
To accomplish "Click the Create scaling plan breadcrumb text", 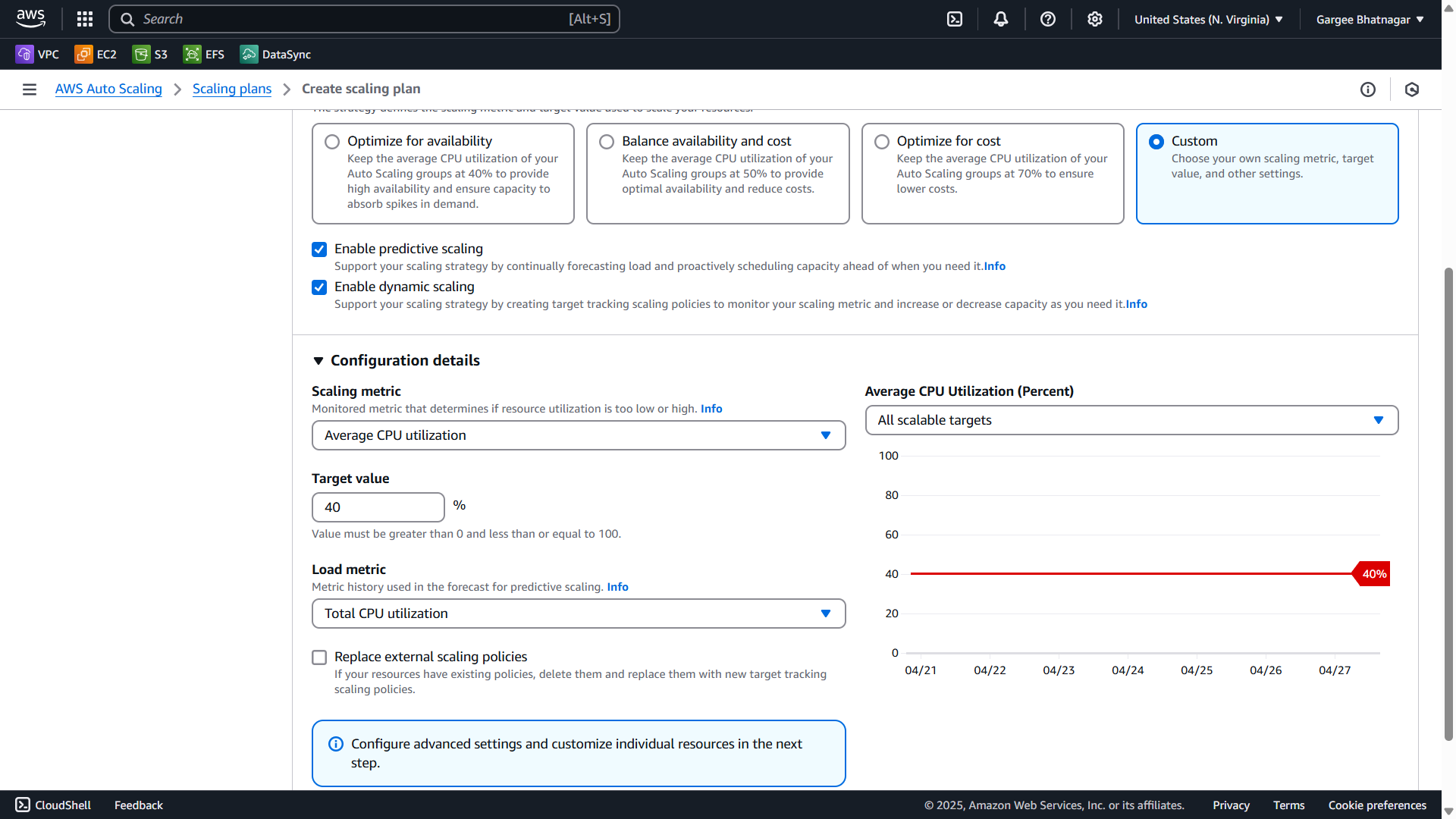I will [361, 89].
